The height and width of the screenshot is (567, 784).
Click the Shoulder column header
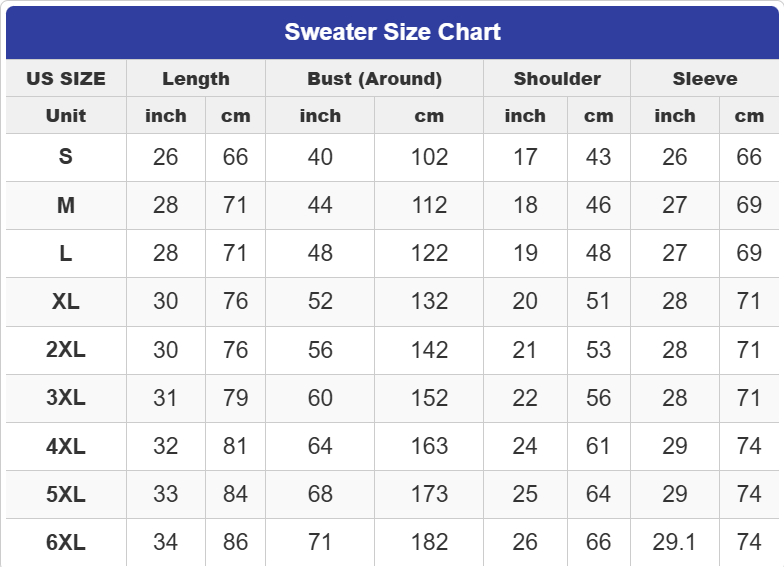coord(557,79)
